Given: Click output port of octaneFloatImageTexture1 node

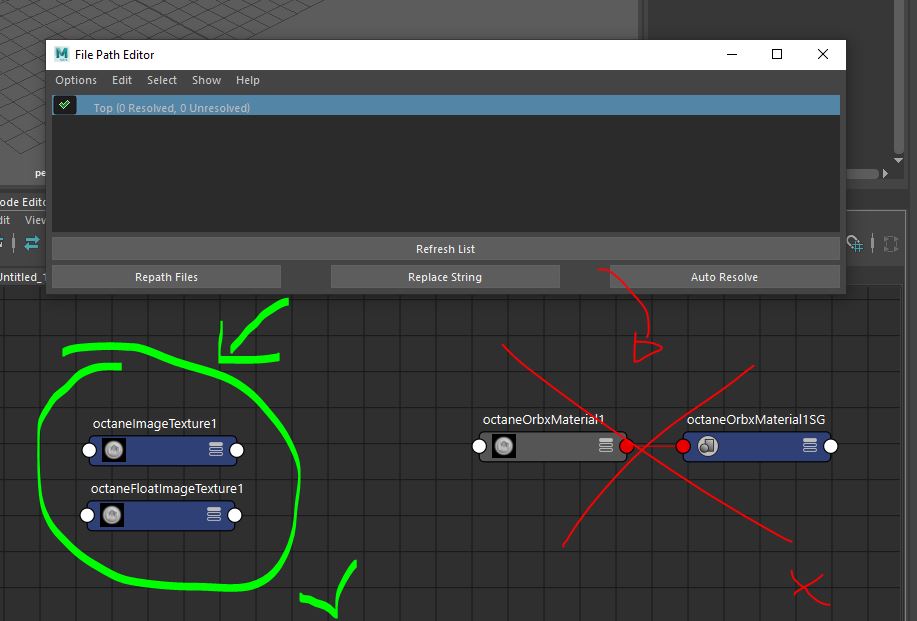Looking at the screenshot, I should click(x=235, y=515).
